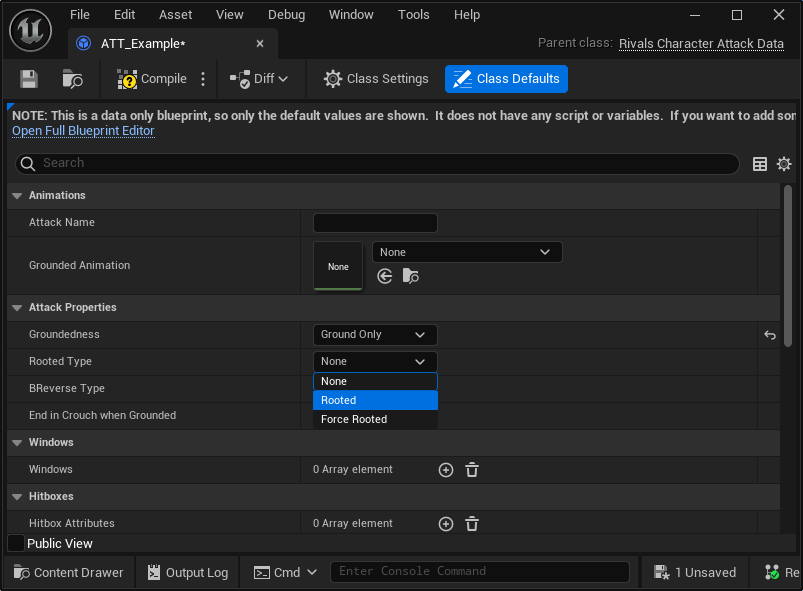
Task: Open the Asset menu
Action: click(175, 15)
